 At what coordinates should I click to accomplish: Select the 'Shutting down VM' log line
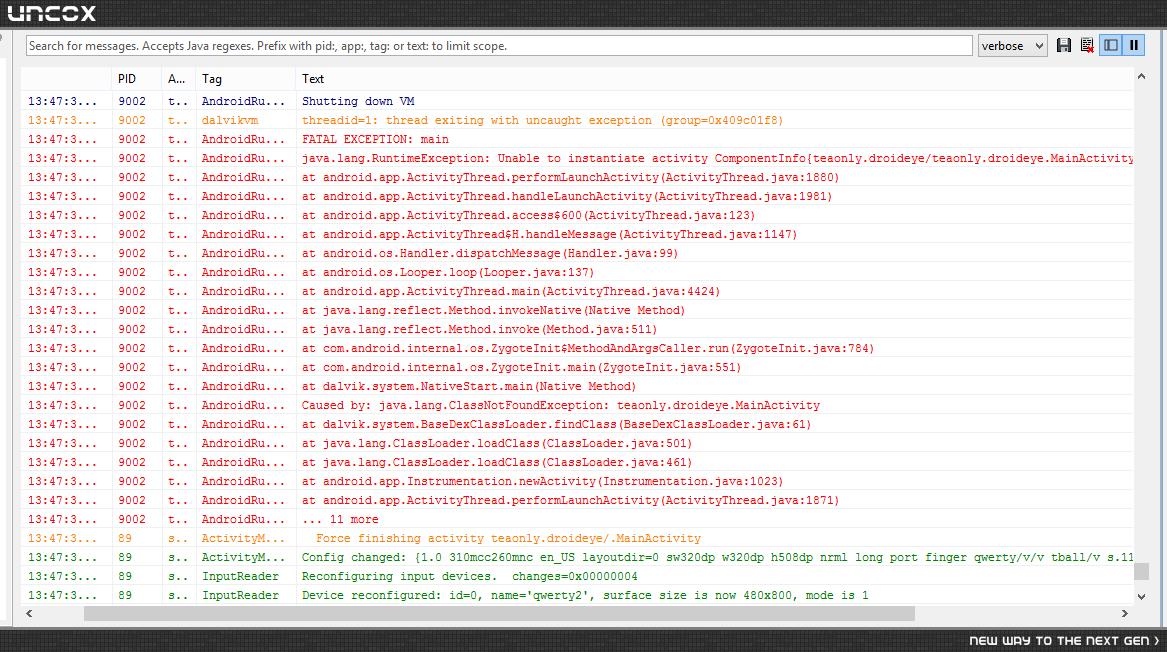coord(577,101)
